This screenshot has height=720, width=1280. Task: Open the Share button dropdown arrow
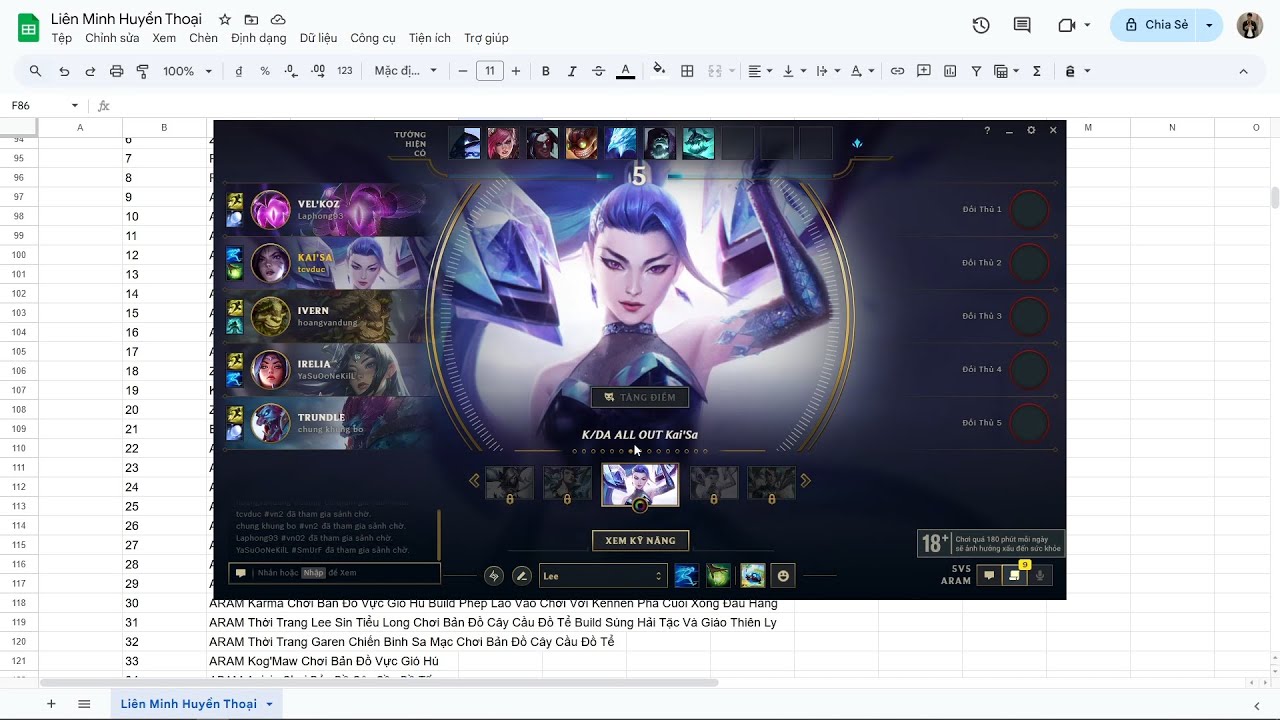1210,25
